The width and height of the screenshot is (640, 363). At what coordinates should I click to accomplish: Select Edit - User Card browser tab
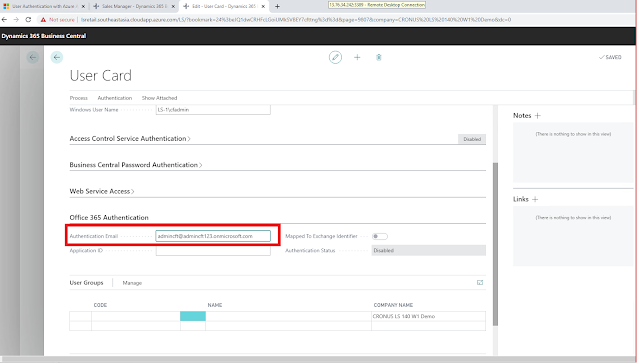click(x=224, y=7)
